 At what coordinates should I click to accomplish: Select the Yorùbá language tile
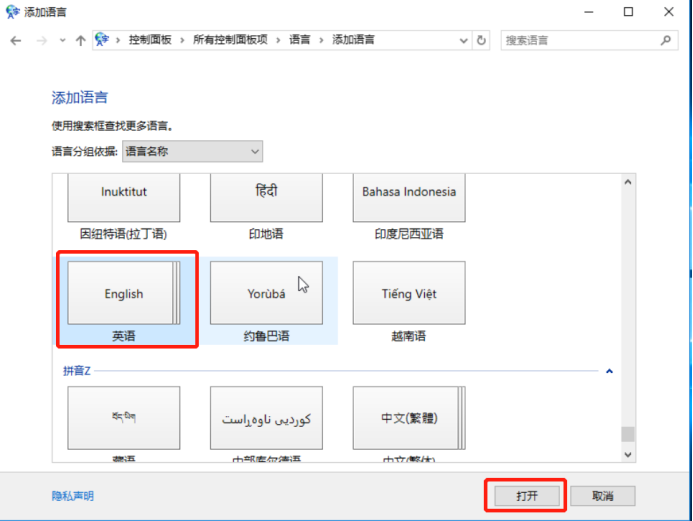(x=266, y=293)
